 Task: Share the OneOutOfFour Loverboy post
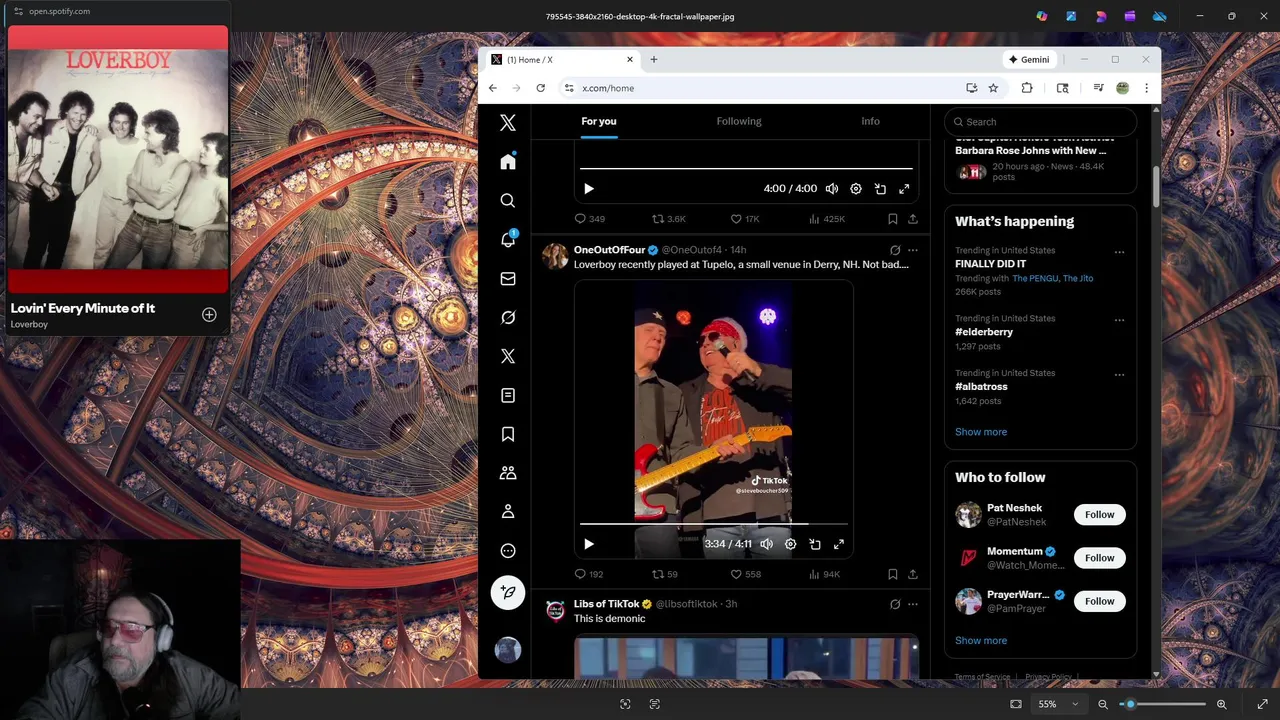[913, 574]
